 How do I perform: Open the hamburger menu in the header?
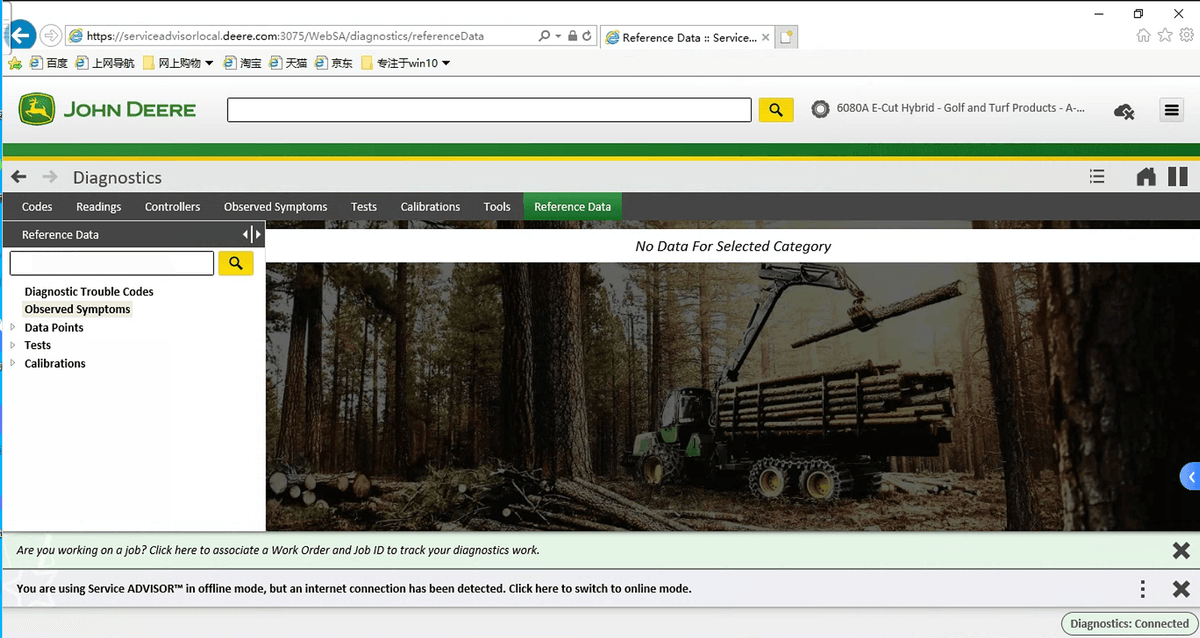pyautogui.click(x=1171, y=110)
